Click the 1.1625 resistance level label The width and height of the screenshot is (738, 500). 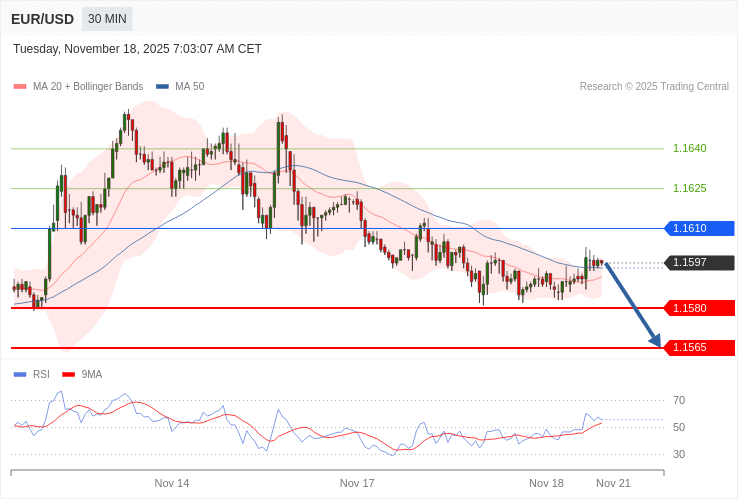690,188
